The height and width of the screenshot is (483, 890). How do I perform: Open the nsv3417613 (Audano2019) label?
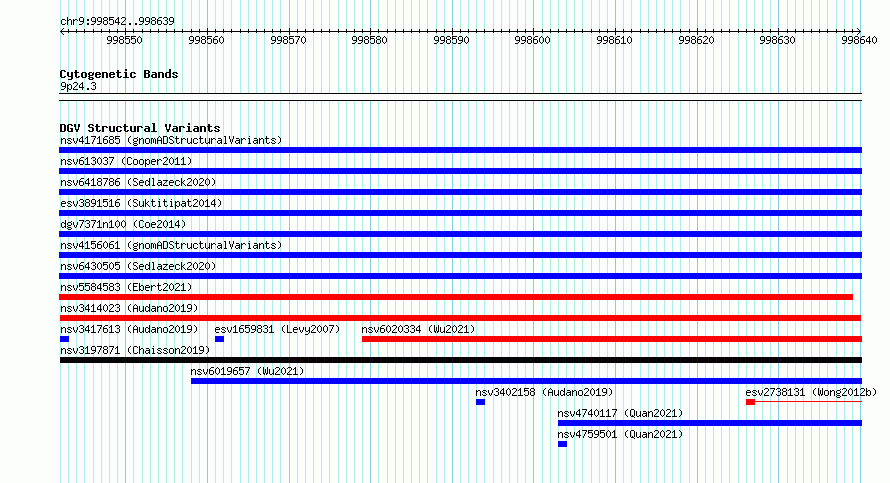pos(129,329)
